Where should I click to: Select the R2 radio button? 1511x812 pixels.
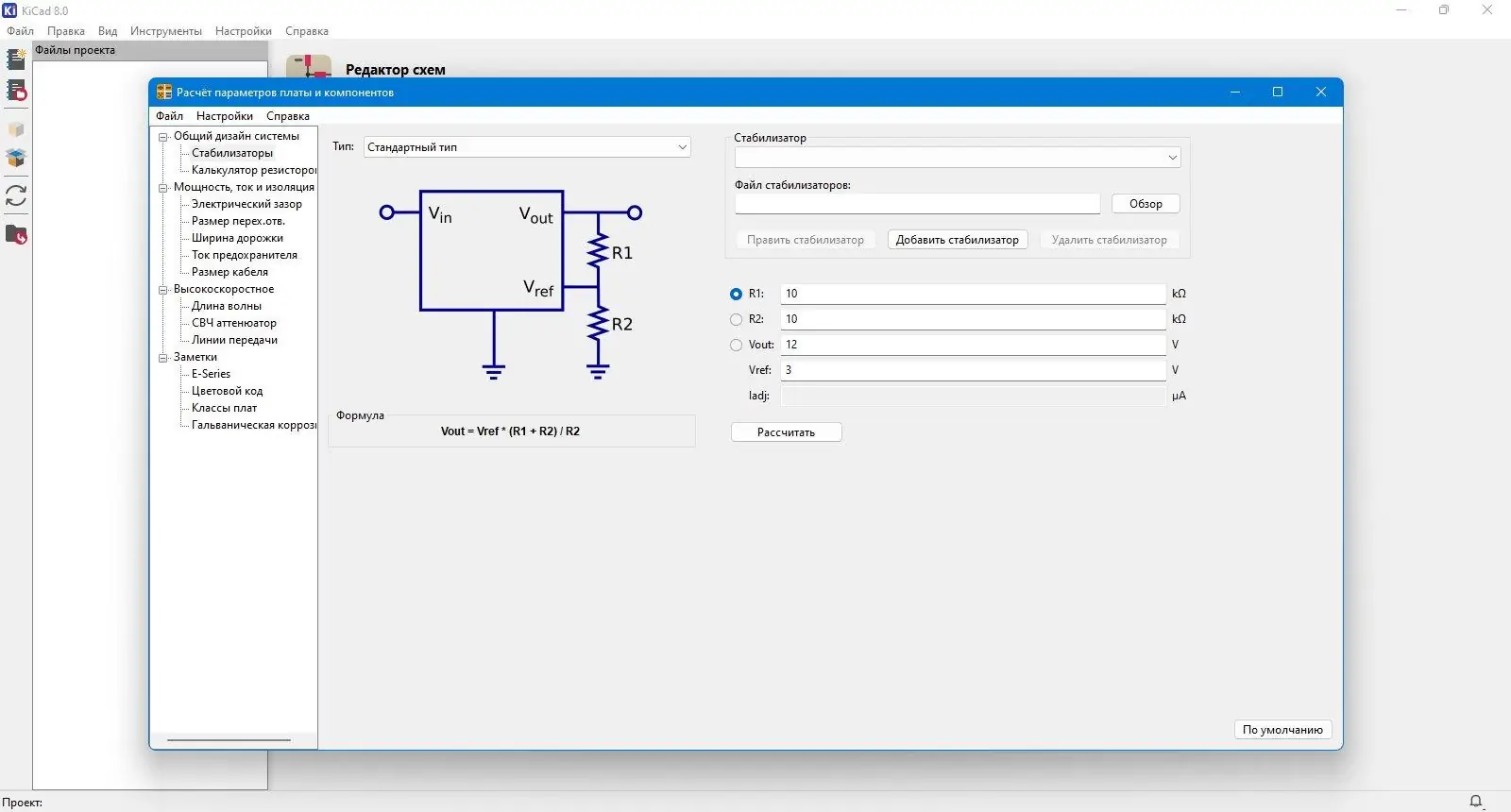[x=737, y=319]
